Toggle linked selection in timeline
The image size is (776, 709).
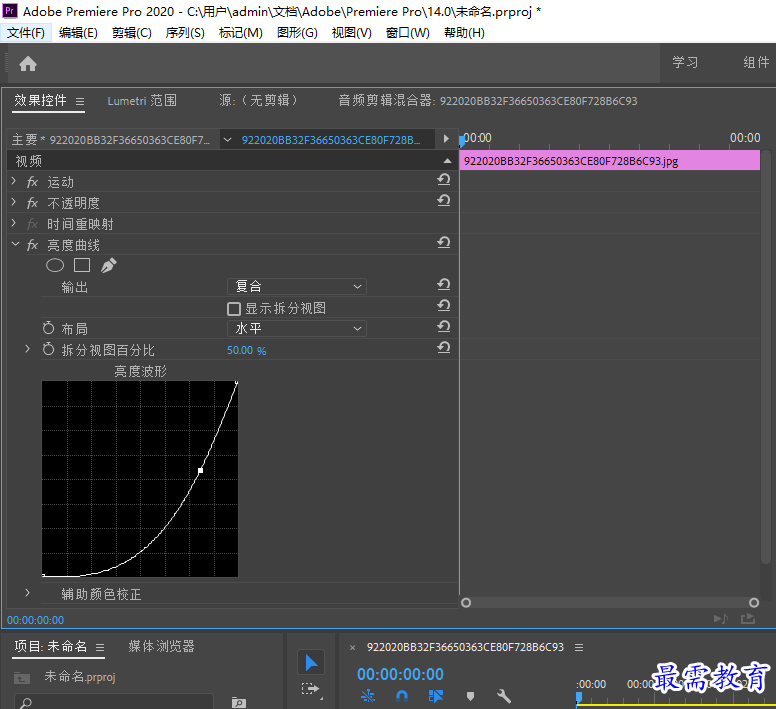436,696
